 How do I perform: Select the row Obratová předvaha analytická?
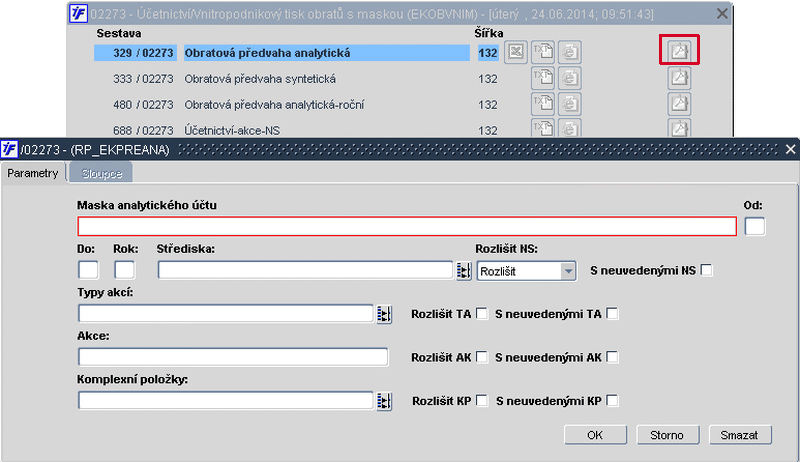[x=327, y=53]
